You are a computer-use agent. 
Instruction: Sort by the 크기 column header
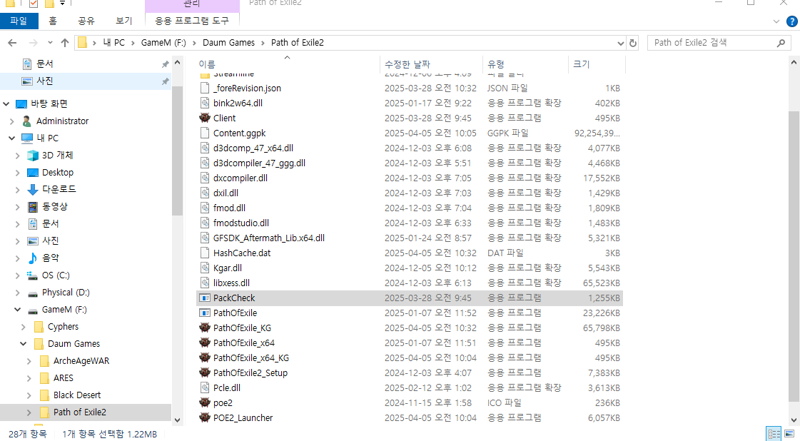coord(581,64)
